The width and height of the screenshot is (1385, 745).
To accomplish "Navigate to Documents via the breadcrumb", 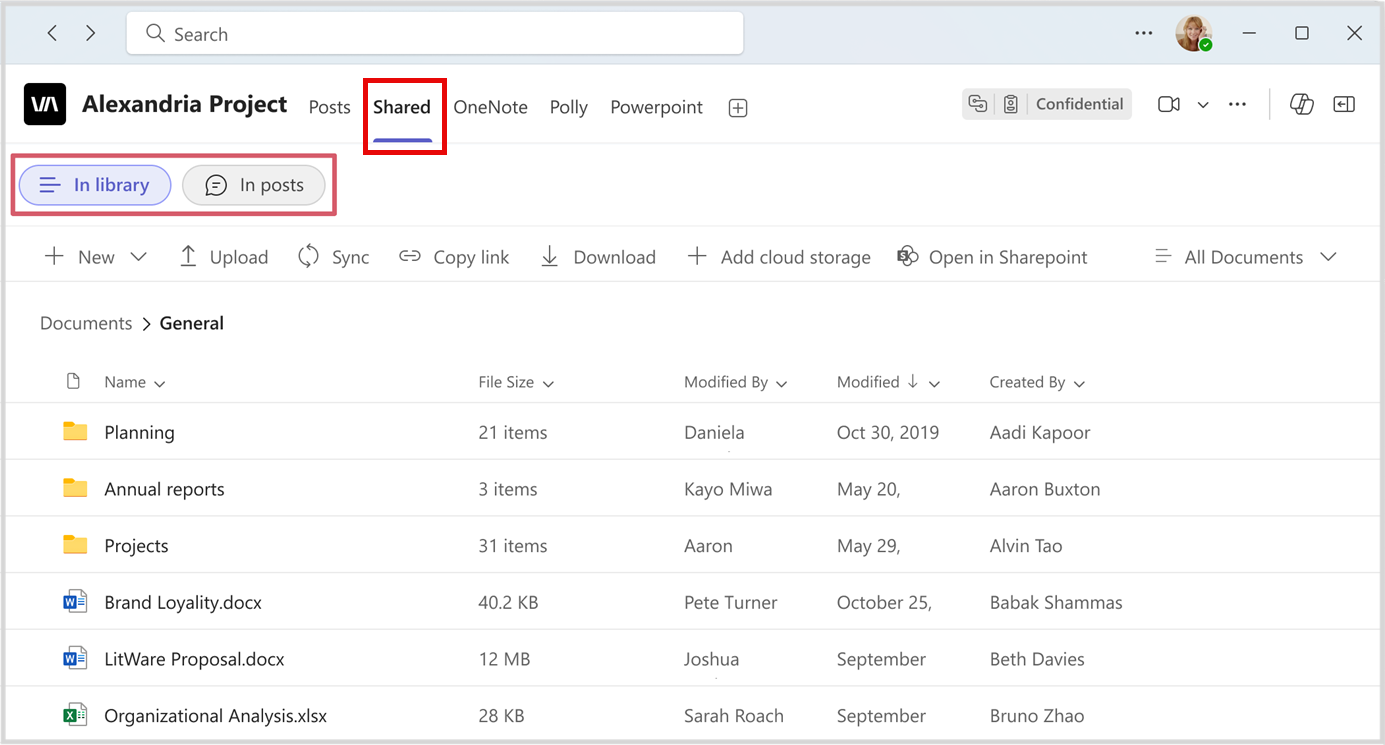I will 85,322.
